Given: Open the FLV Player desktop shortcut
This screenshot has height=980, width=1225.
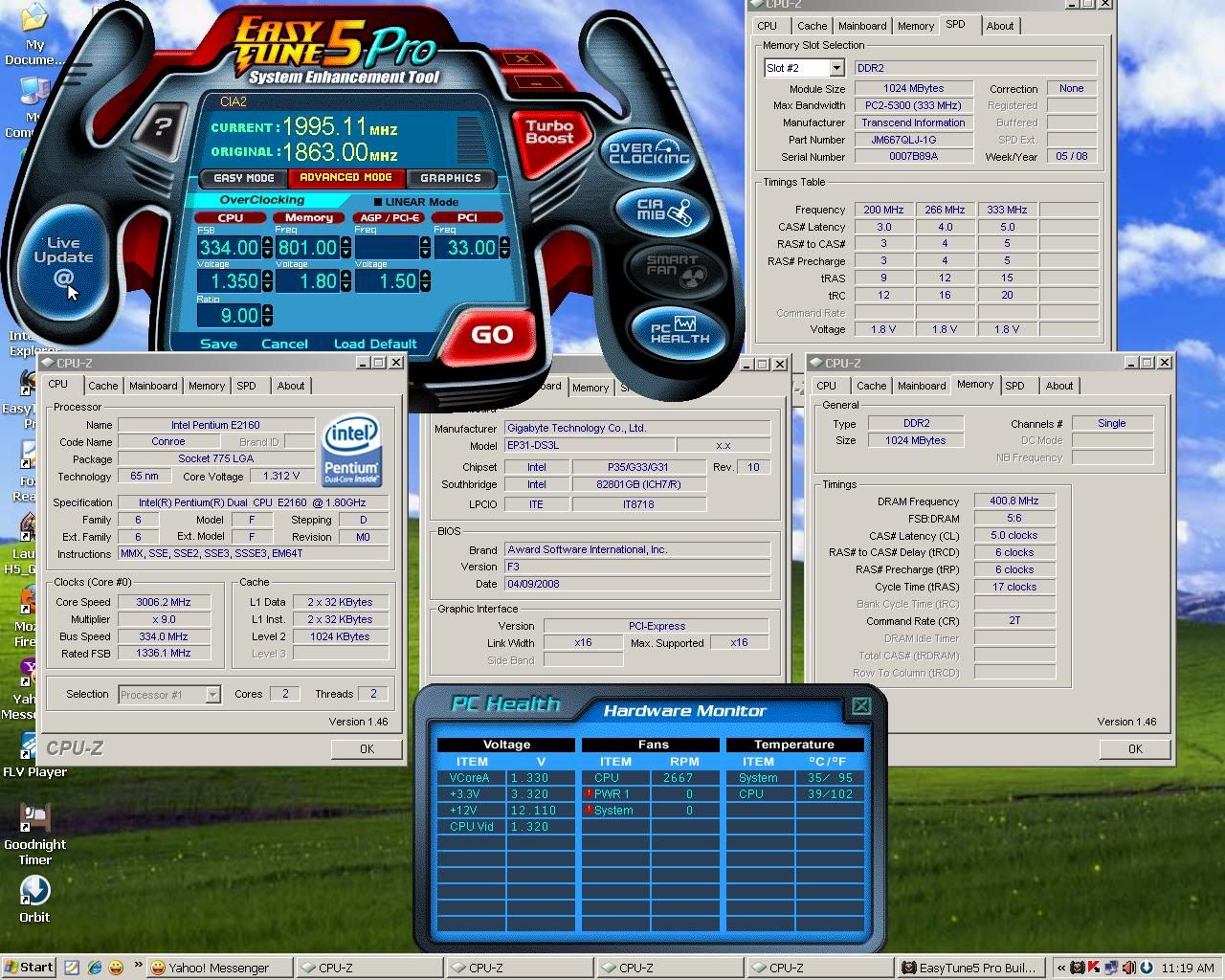Looking at the screenshot, I should click(34, 756).
